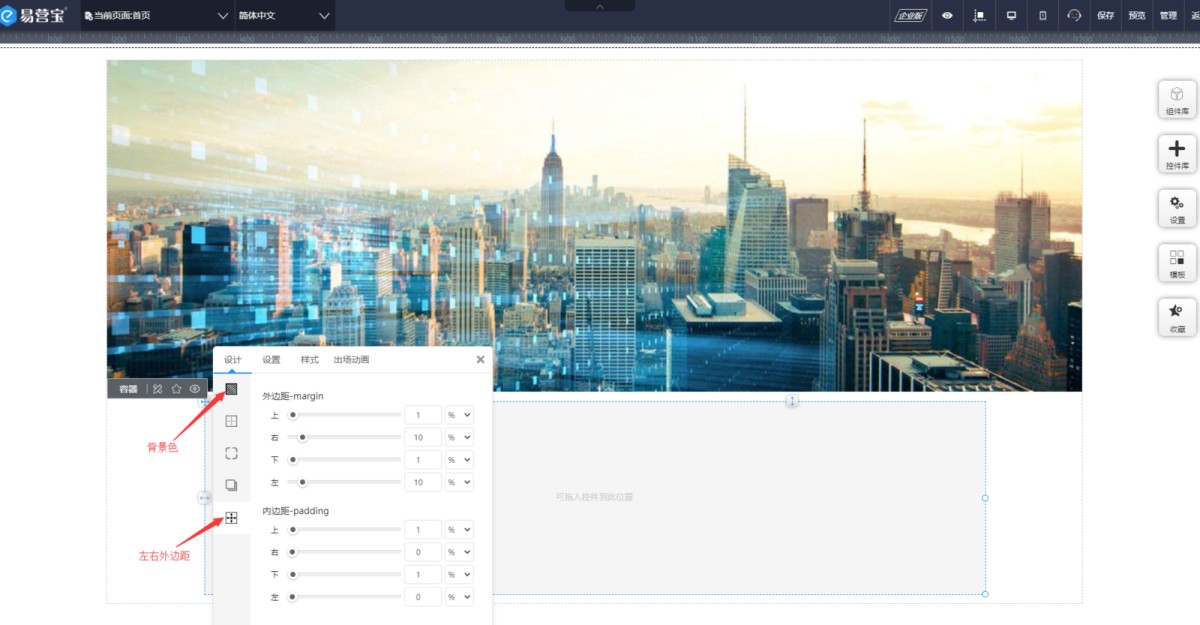
Task: Collapse the top bar with the center chevron
Action: pyautogui.click(x=600, y=5)
